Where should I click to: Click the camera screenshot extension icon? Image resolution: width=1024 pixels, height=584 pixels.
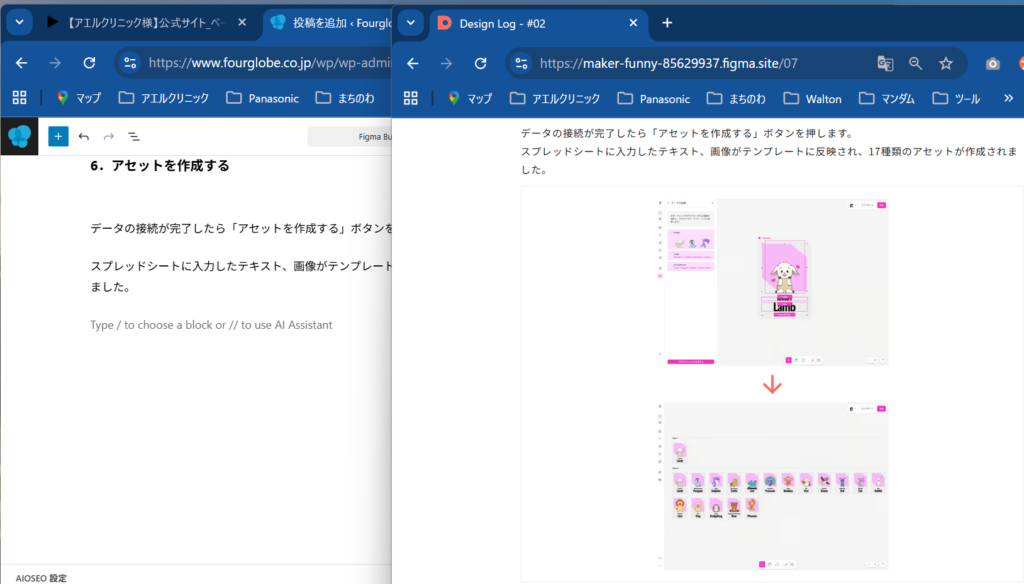(x=992, y=63)
